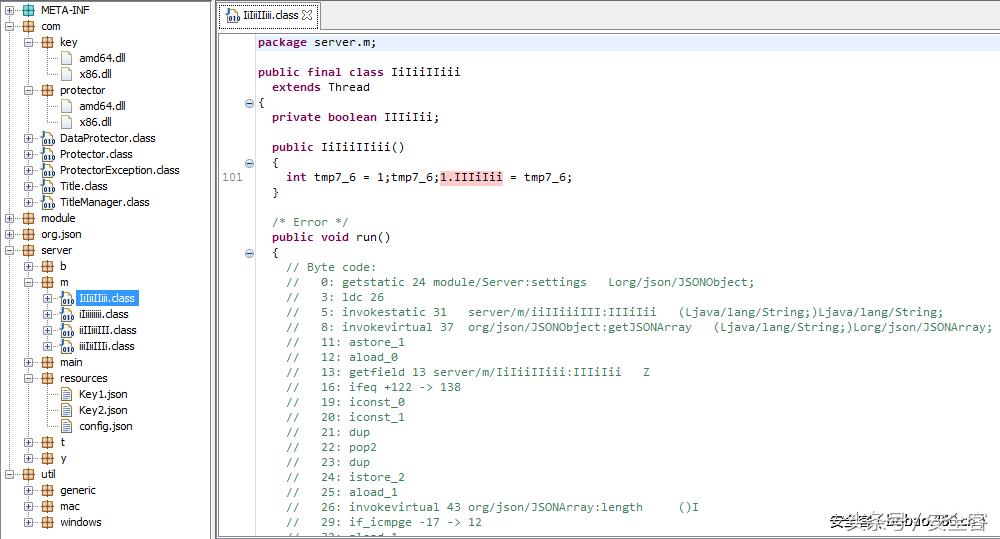Click the Key1.json file icon
The height and width of the screenshot is (539, 1000).
pos(67,394)
